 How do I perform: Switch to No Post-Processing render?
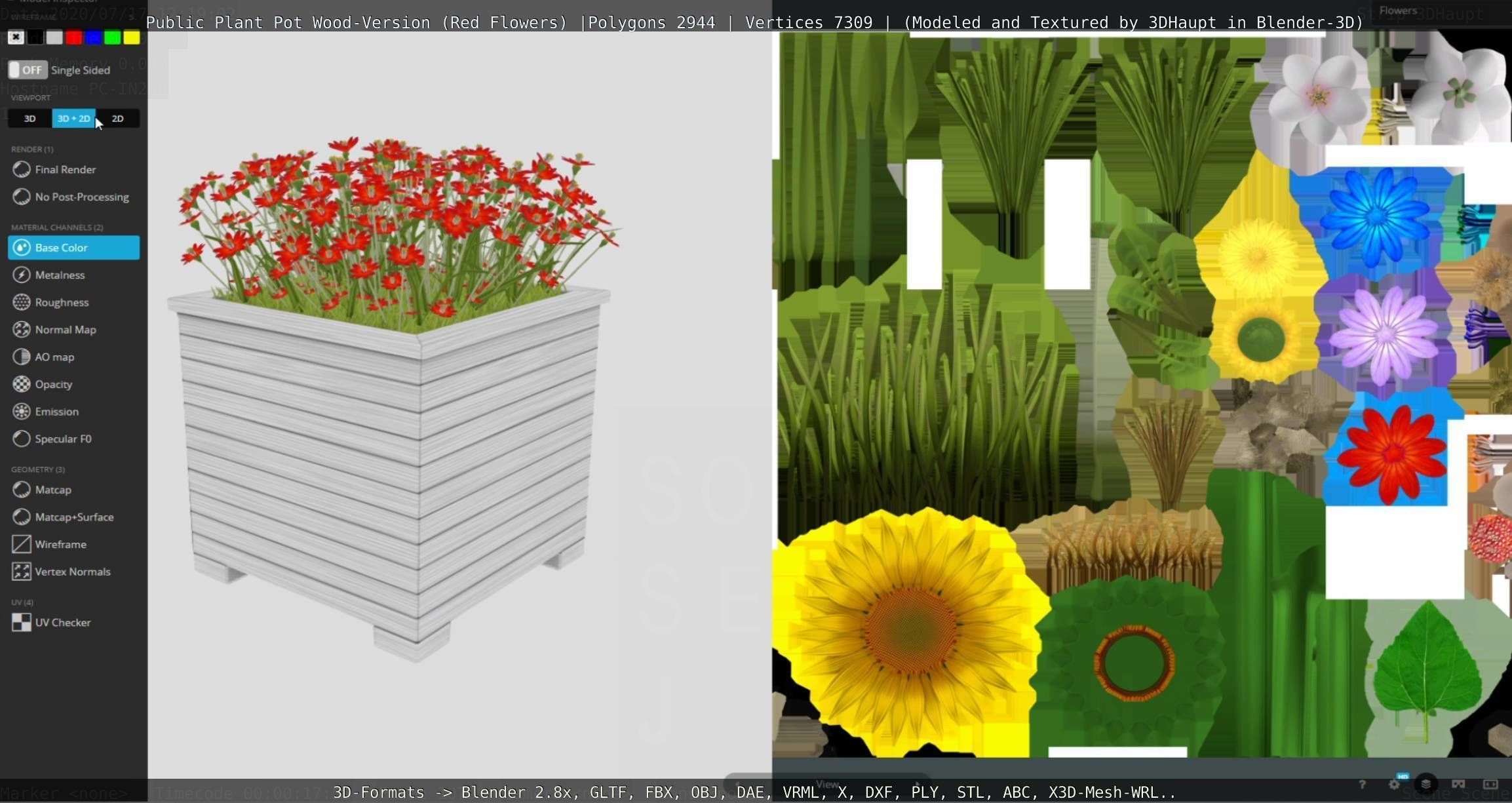(73, 197)
